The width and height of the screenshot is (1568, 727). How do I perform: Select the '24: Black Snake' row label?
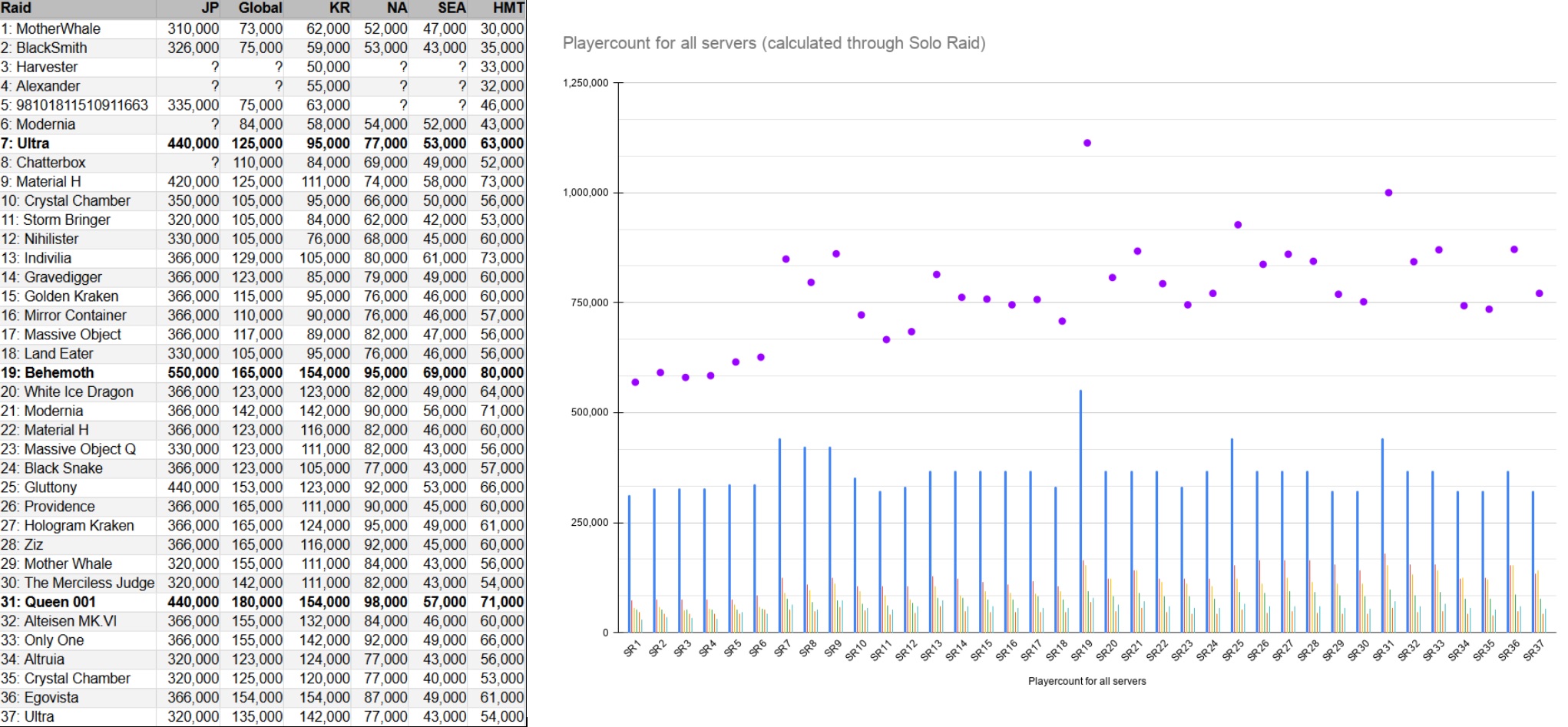(52, 468)
